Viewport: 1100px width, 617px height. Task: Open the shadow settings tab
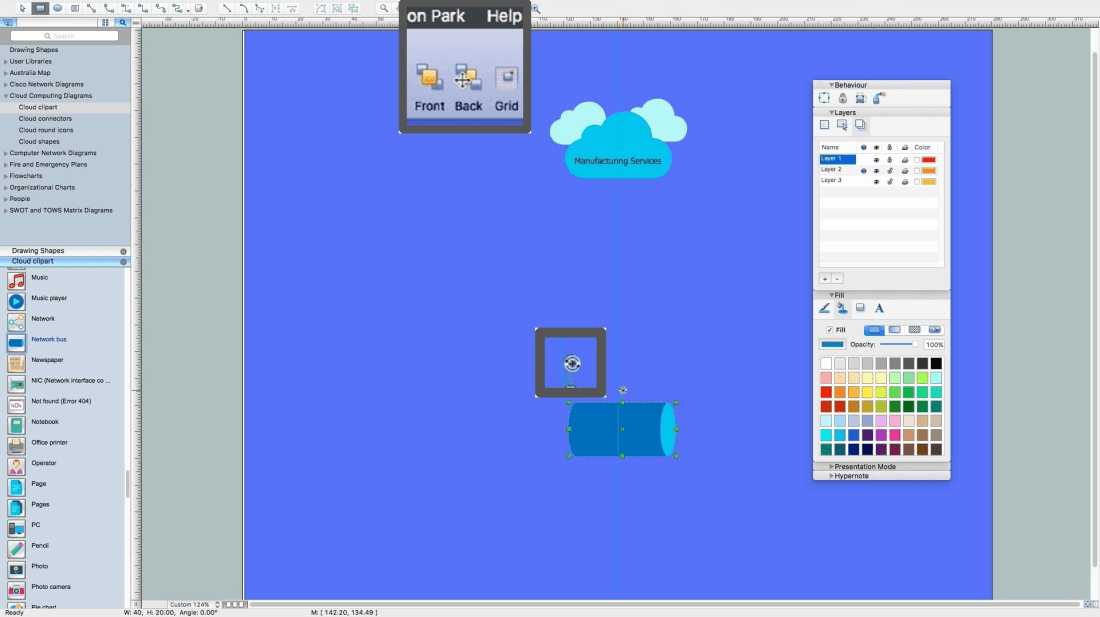click(860, 308)
